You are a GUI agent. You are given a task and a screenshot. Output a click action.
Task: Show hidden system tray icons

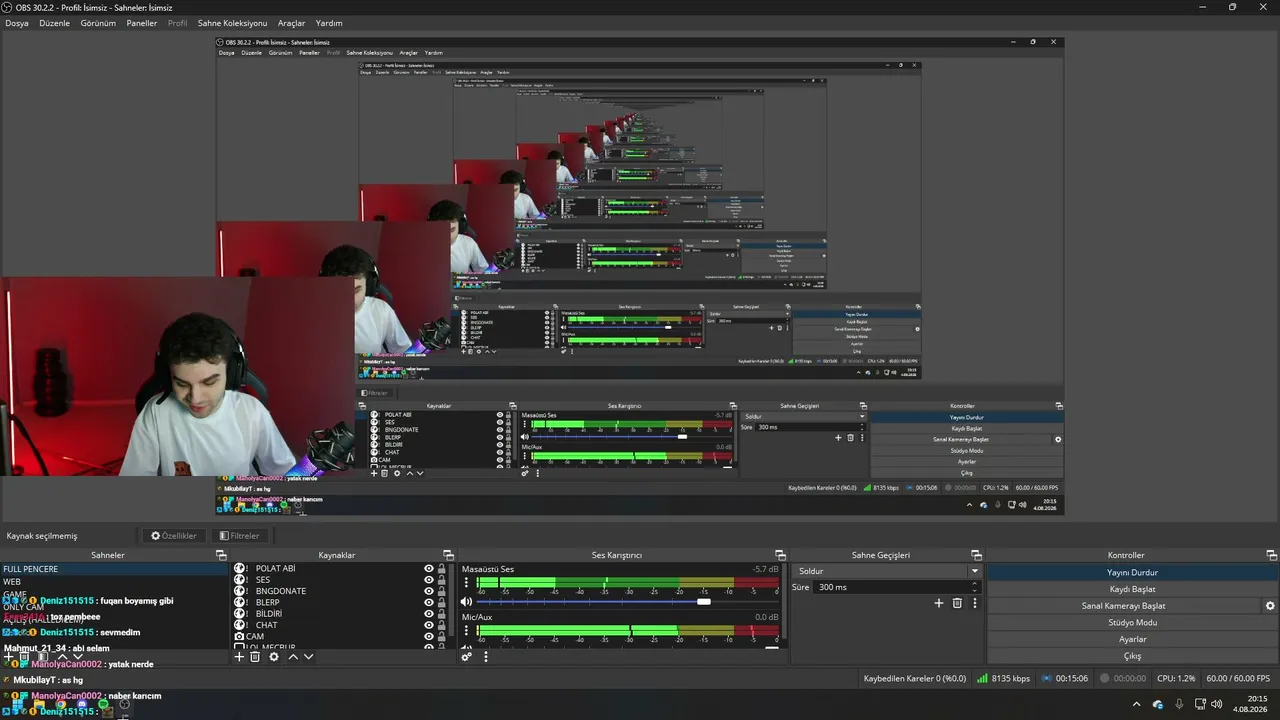click(x=1136, y=704)
